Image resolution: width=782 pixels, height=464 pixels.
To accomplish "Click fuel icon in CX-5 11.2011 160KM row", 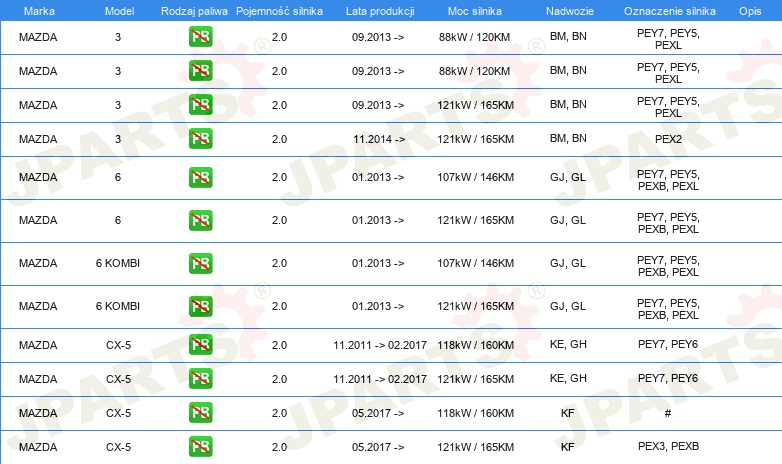I will [200, 345].
